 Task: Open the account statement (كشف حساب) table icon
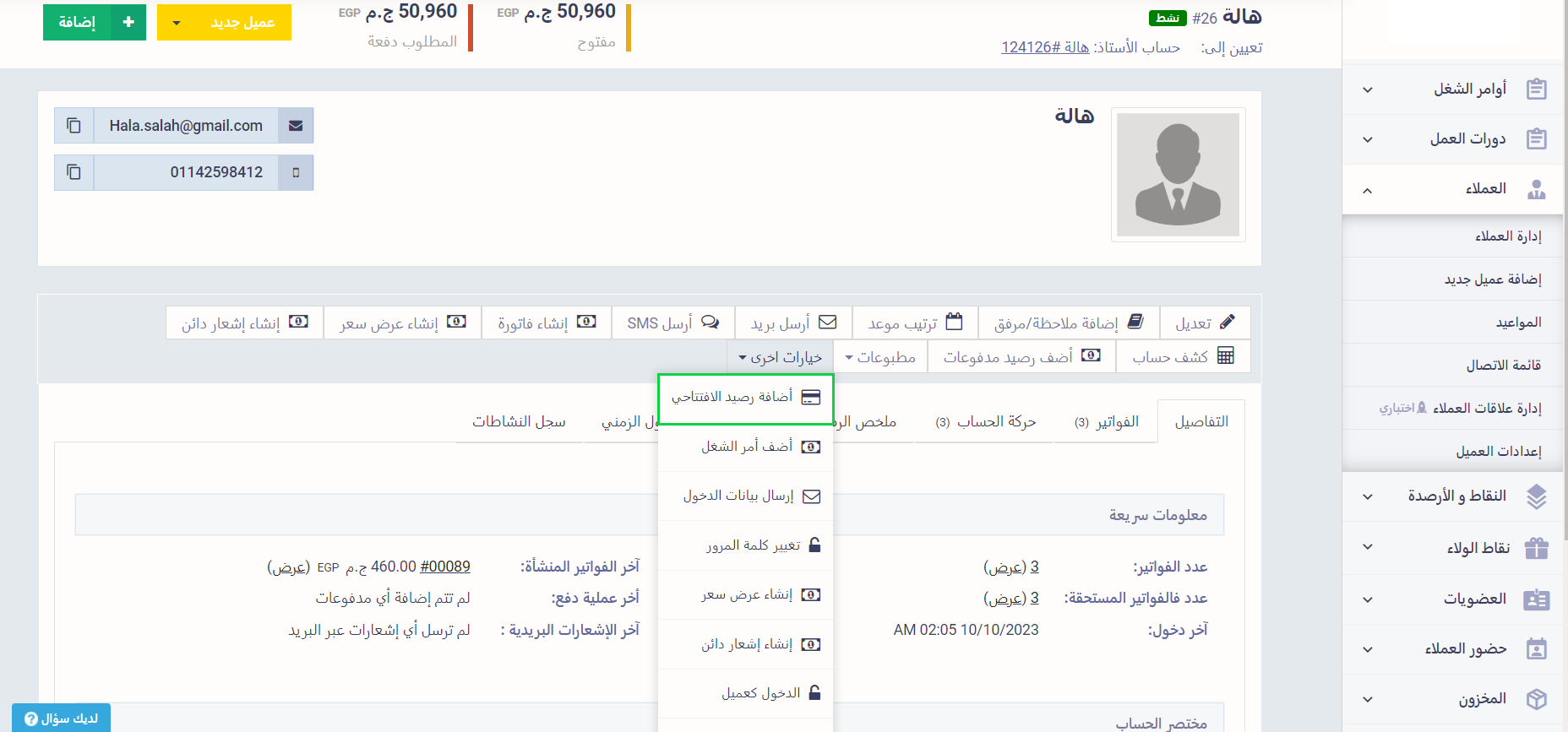point(1225,356)
